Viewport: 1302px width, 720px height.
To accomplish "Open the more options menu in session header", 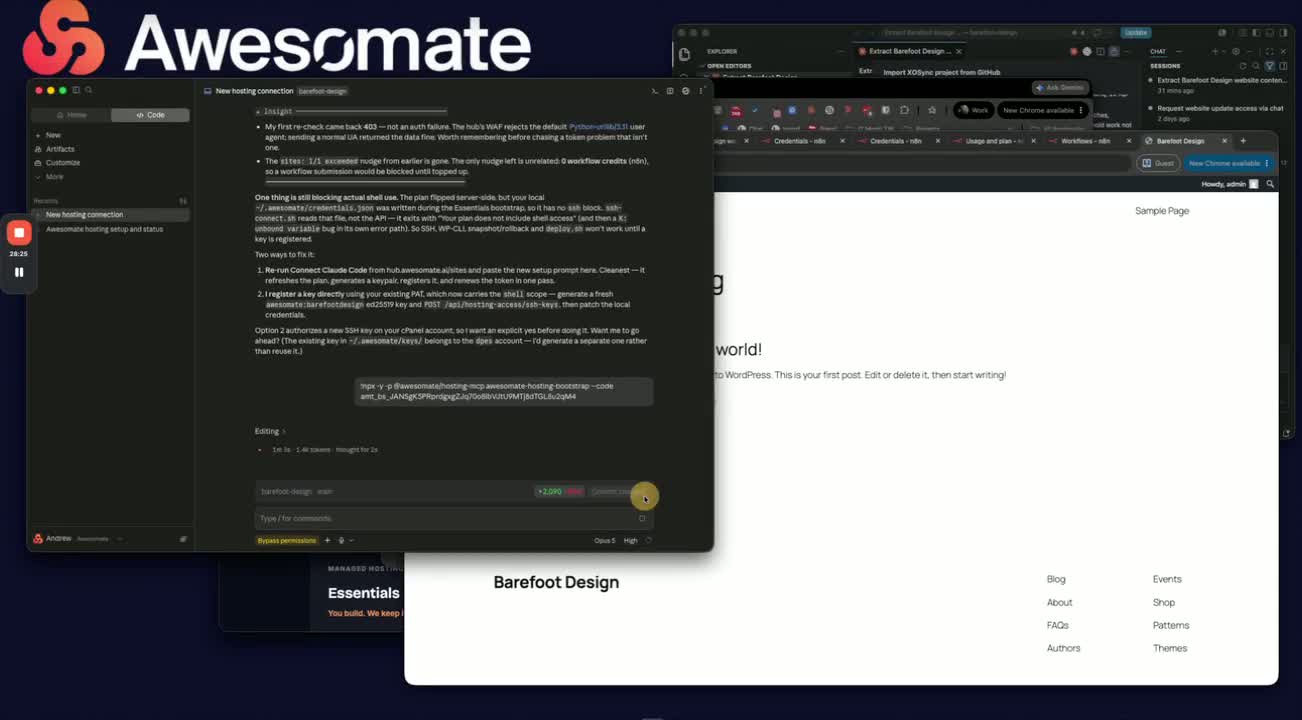I will [x=701, y=91].
